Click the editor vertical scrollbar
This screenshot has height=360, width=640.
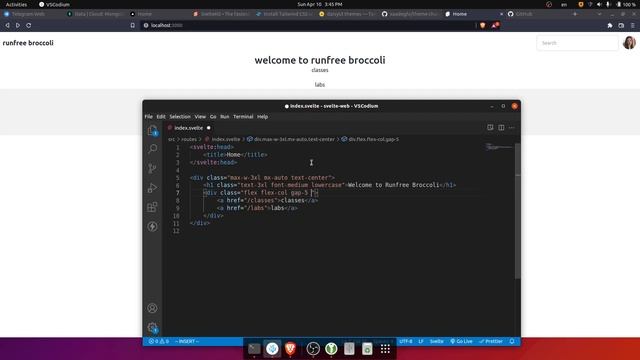click(x=518, y=210)
